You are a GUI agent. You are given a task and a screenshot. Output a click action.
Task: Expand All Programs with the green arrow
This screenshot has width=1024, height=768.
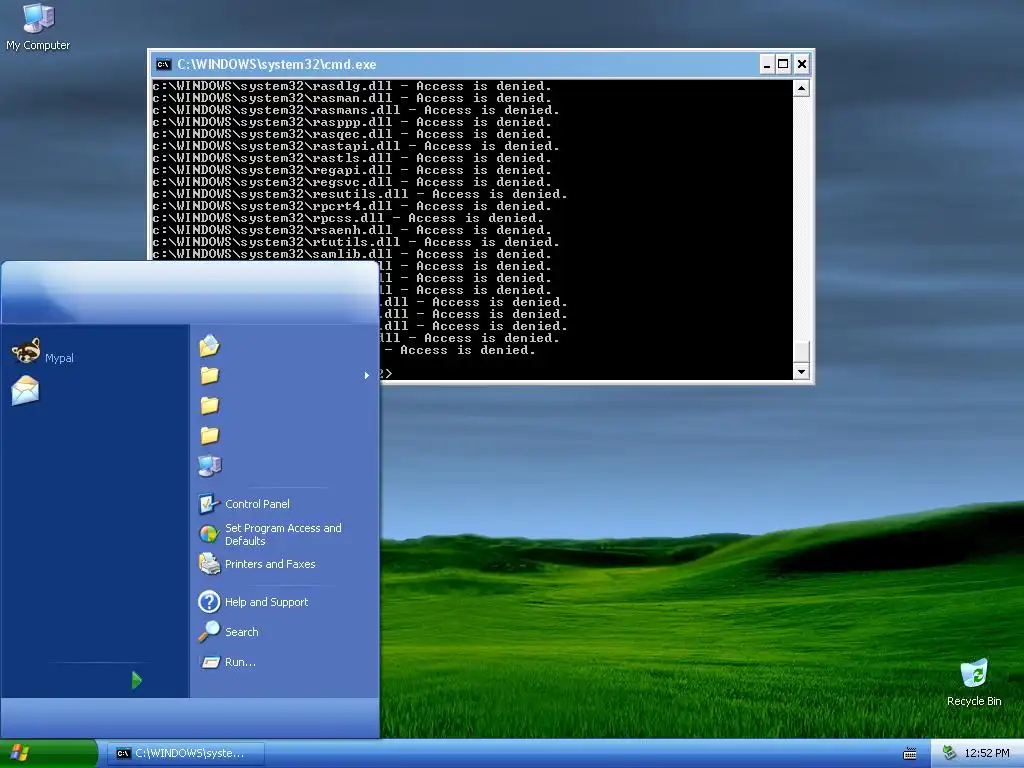(x=136, y=680)
